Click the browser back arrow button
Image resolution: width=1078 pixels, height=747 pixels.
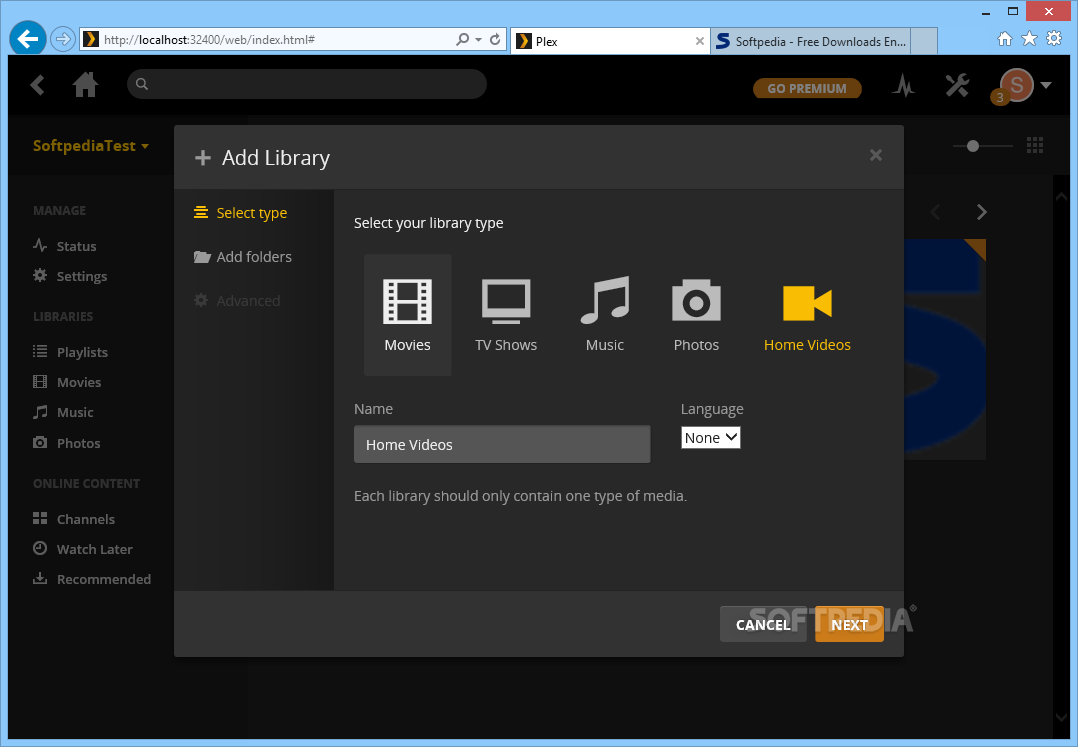point(28,39)
